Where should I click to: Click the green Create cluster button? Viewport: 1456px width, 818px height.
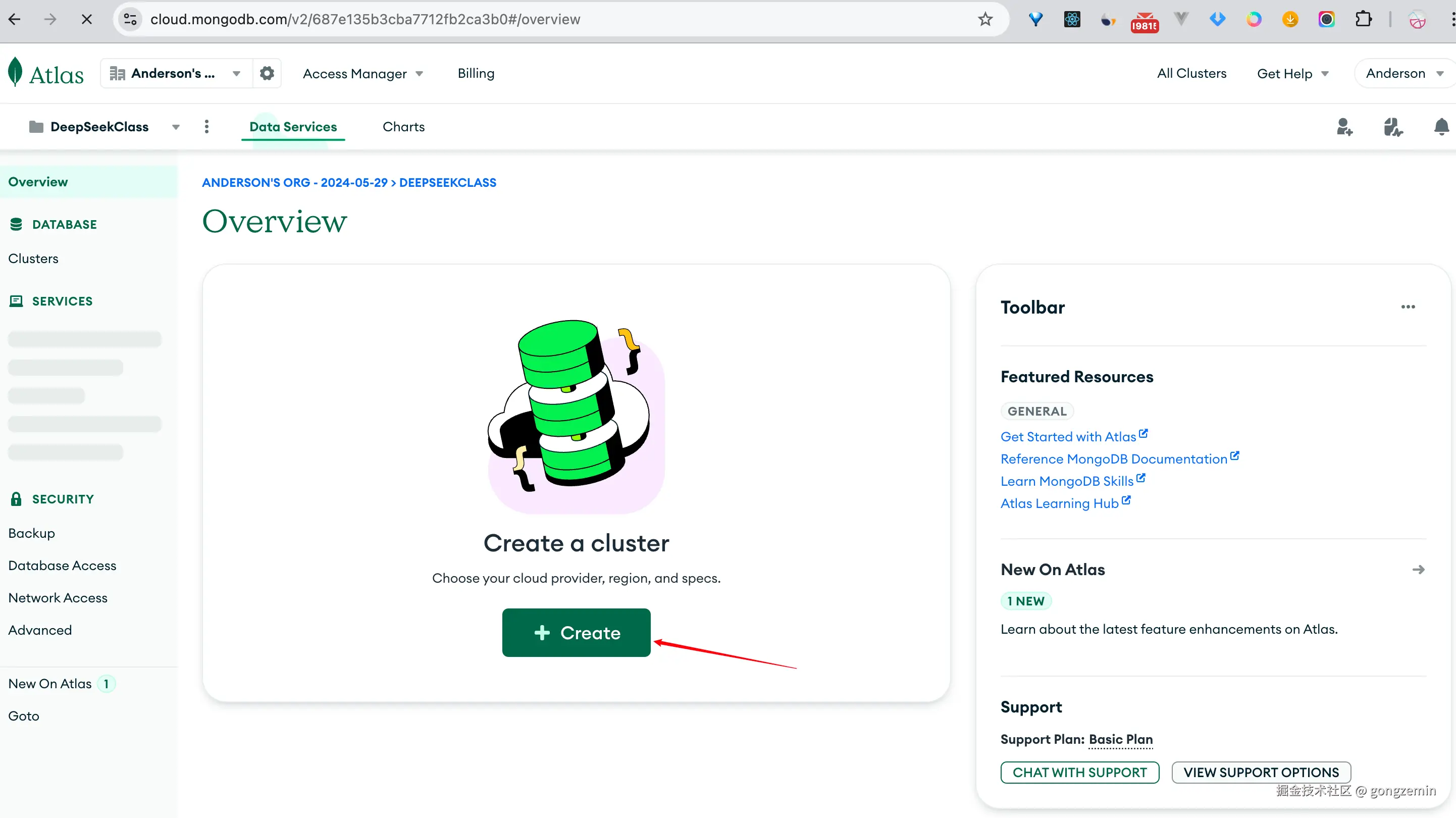coord(576,633)
